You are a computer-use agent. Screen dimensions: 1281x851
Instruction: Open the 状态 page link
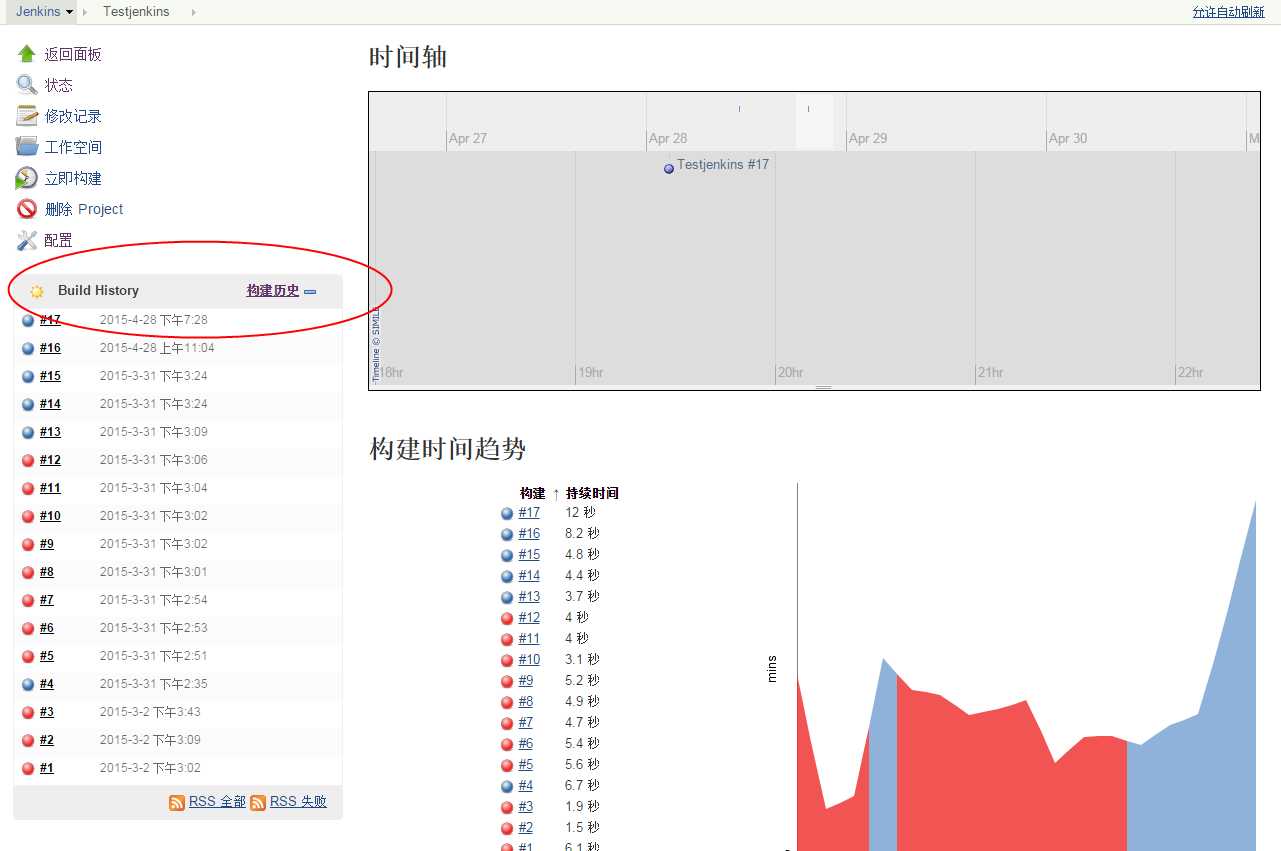click(x=59, y=85)
